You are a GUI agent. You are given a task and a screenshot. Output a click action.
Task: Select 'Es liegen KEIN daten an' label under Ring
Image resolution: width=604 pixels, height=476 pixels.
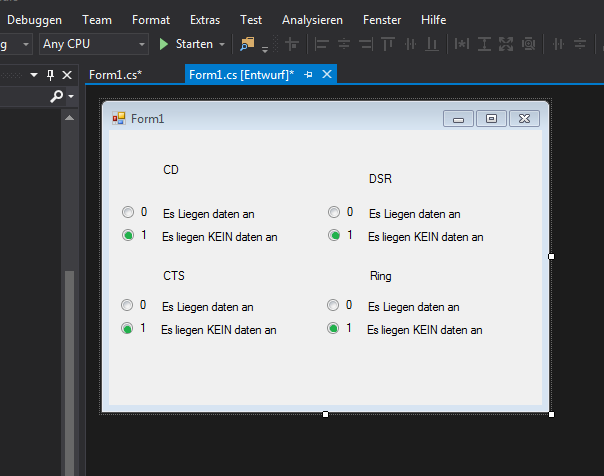tap(424, 330)
